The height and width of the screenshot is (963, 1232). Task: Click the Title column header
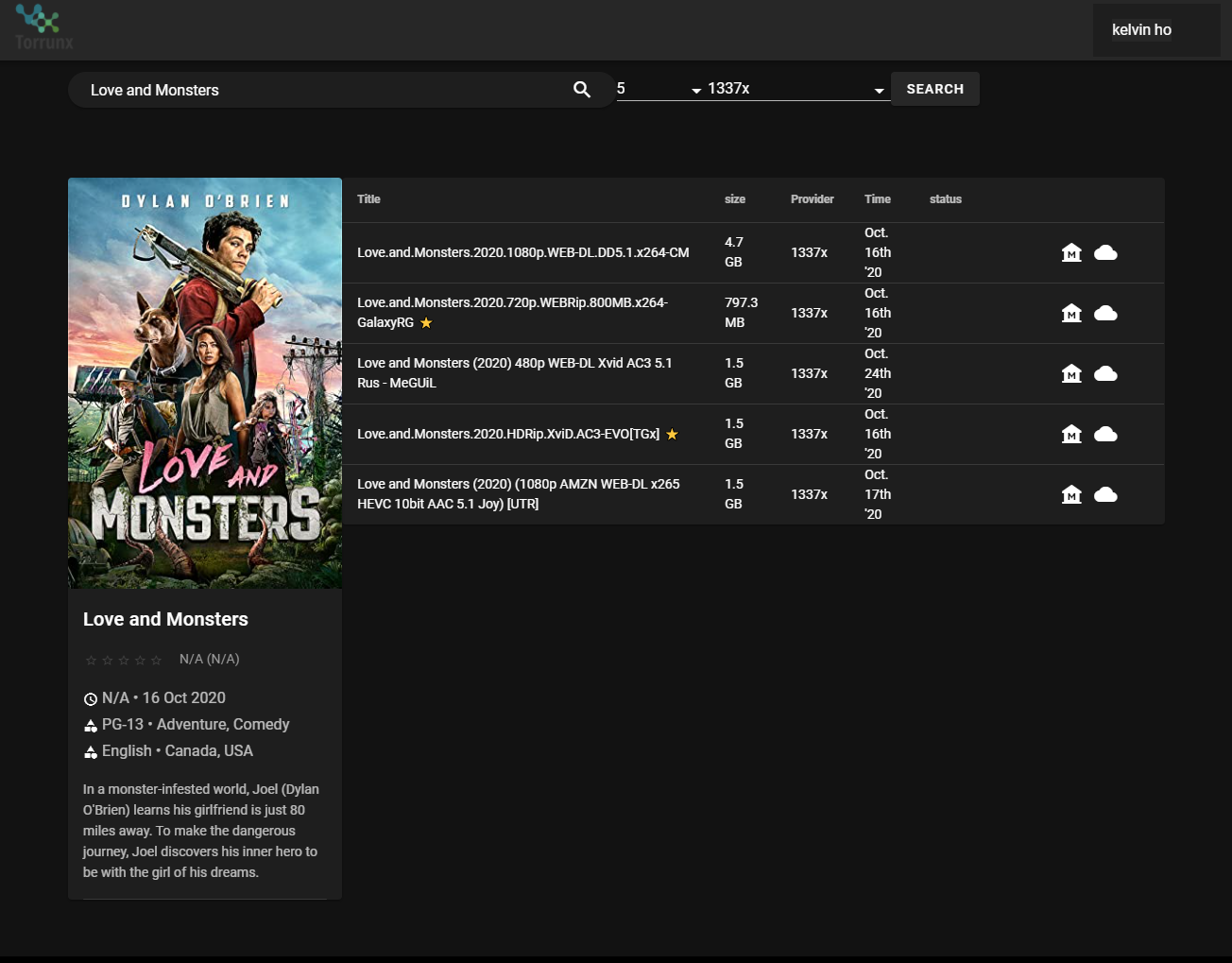(368, 199)
